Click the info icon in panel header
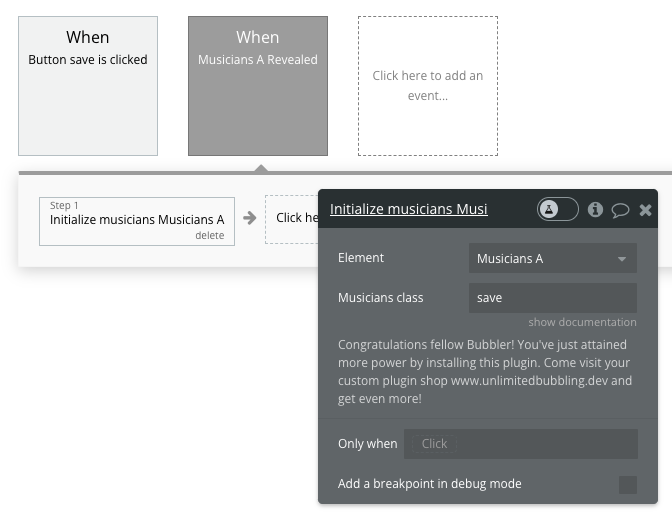The height and width of the screenshot is (530, 672). pos(595,210)
